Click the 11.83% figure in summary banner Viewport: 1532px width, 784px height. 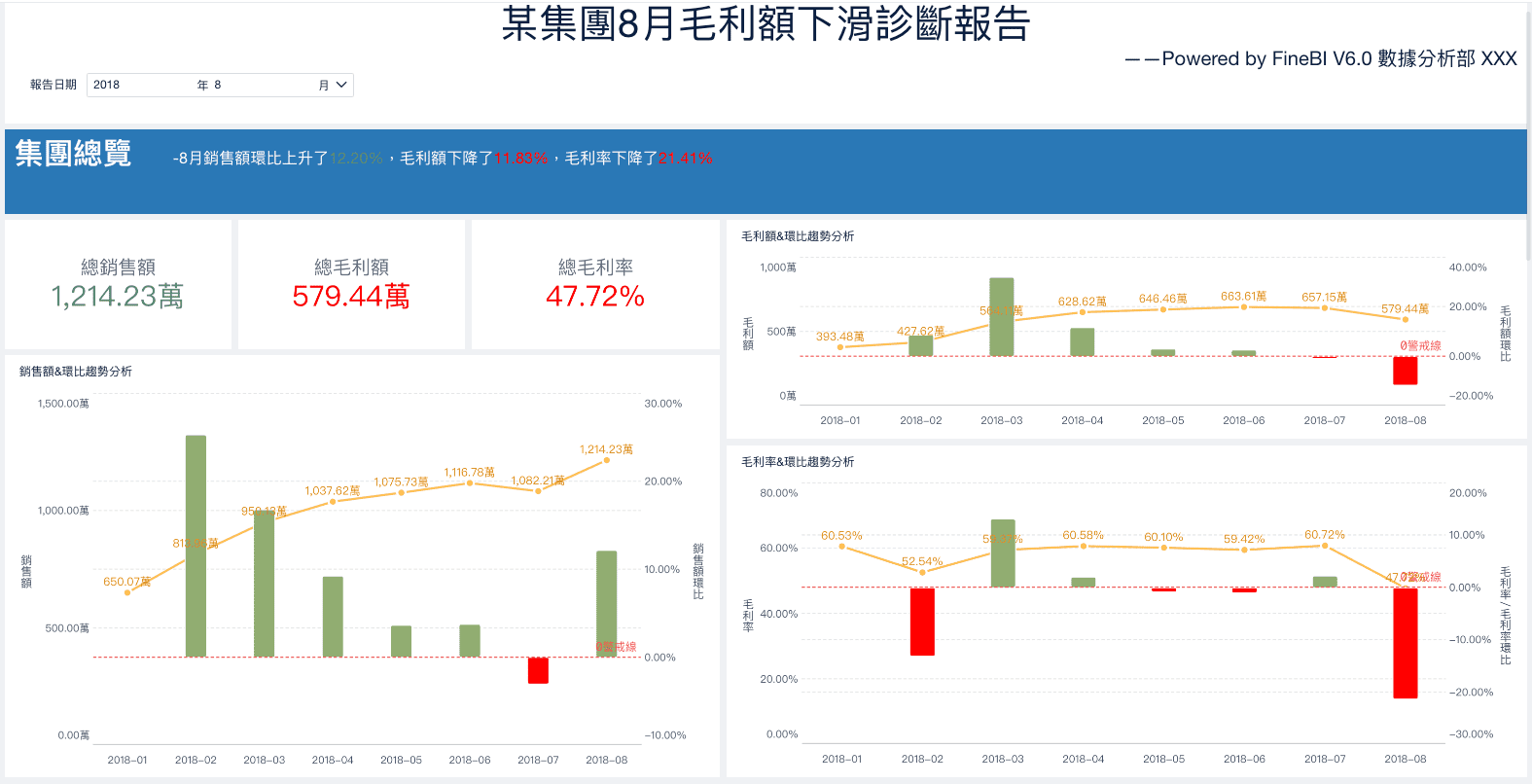520,158
